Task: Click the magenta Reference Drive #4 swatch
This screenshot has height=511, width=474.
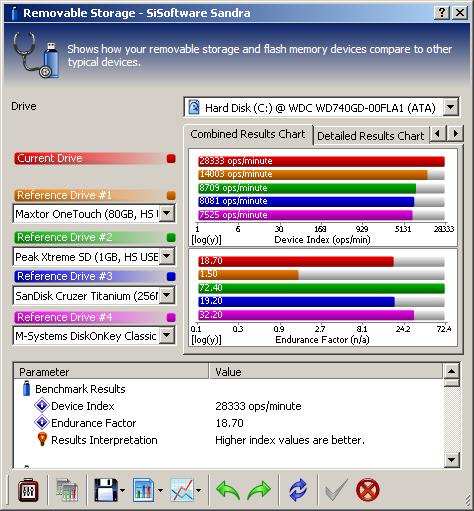Action: [x=171, y=317]
